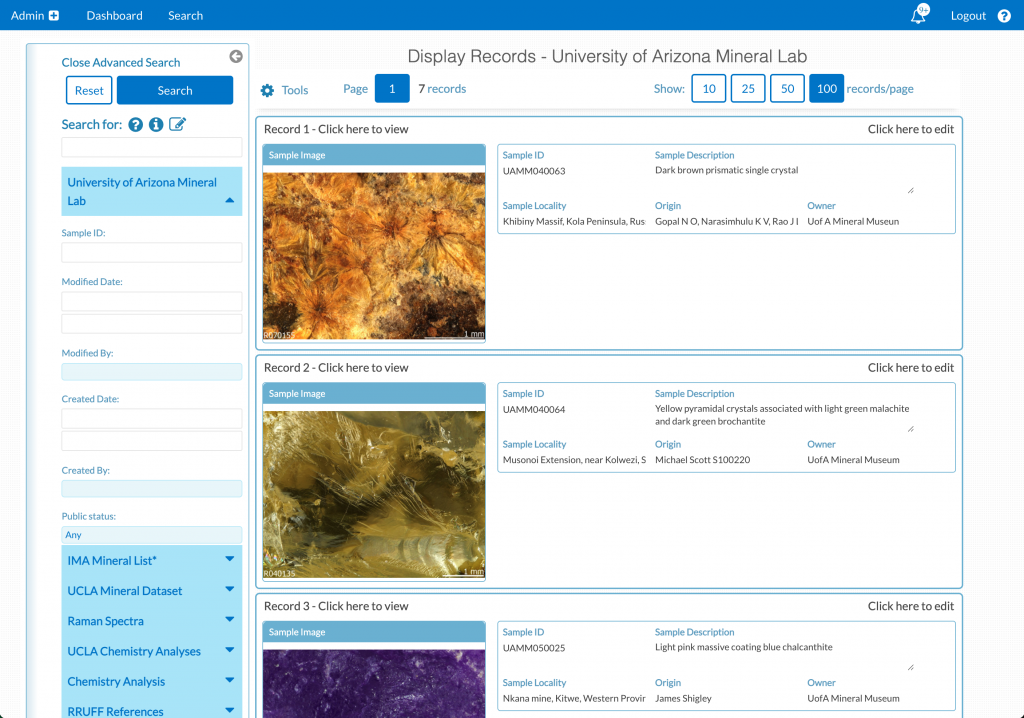Open the help icon in top bar

pyautogui.click(x=1004, y=16)
